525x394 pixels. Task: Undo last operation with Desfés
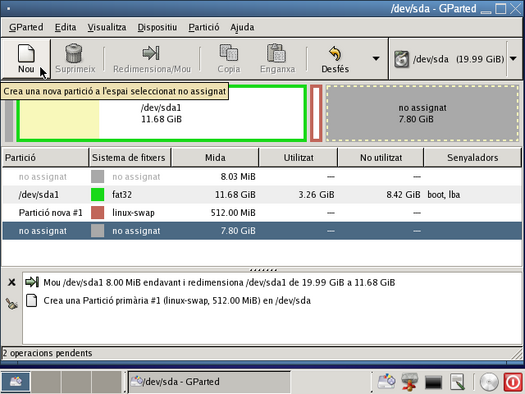pyautogui.click(x=335, y=60)
